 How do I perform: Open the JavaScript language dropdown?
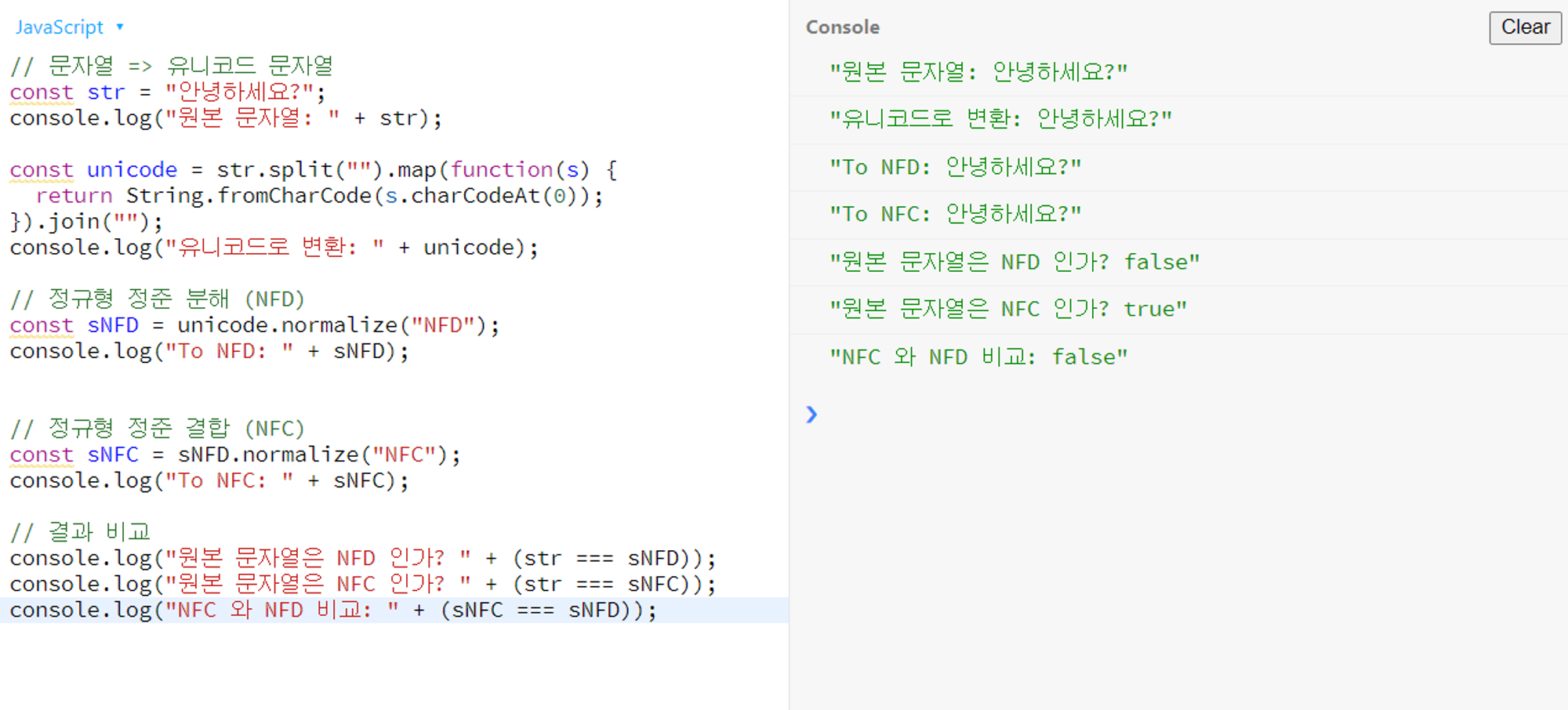(x=69, y=27)
